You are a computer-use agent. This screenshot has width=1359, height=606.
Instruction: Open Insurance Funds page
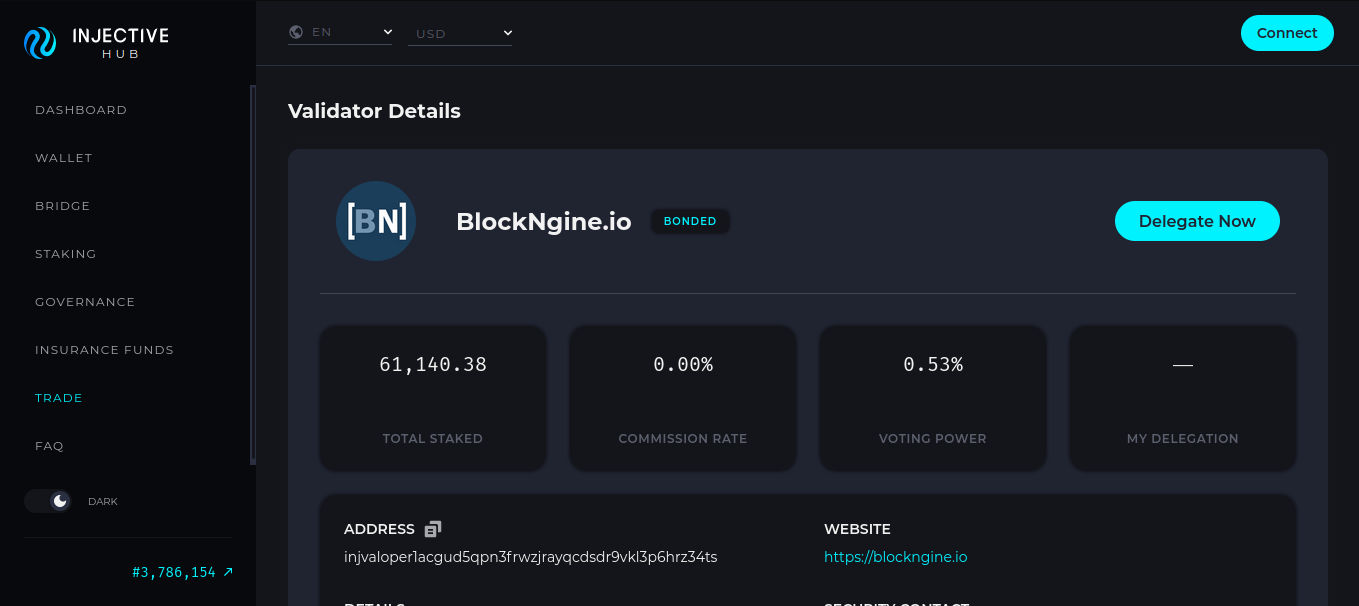pyautogui.click(x=104, y=350)
